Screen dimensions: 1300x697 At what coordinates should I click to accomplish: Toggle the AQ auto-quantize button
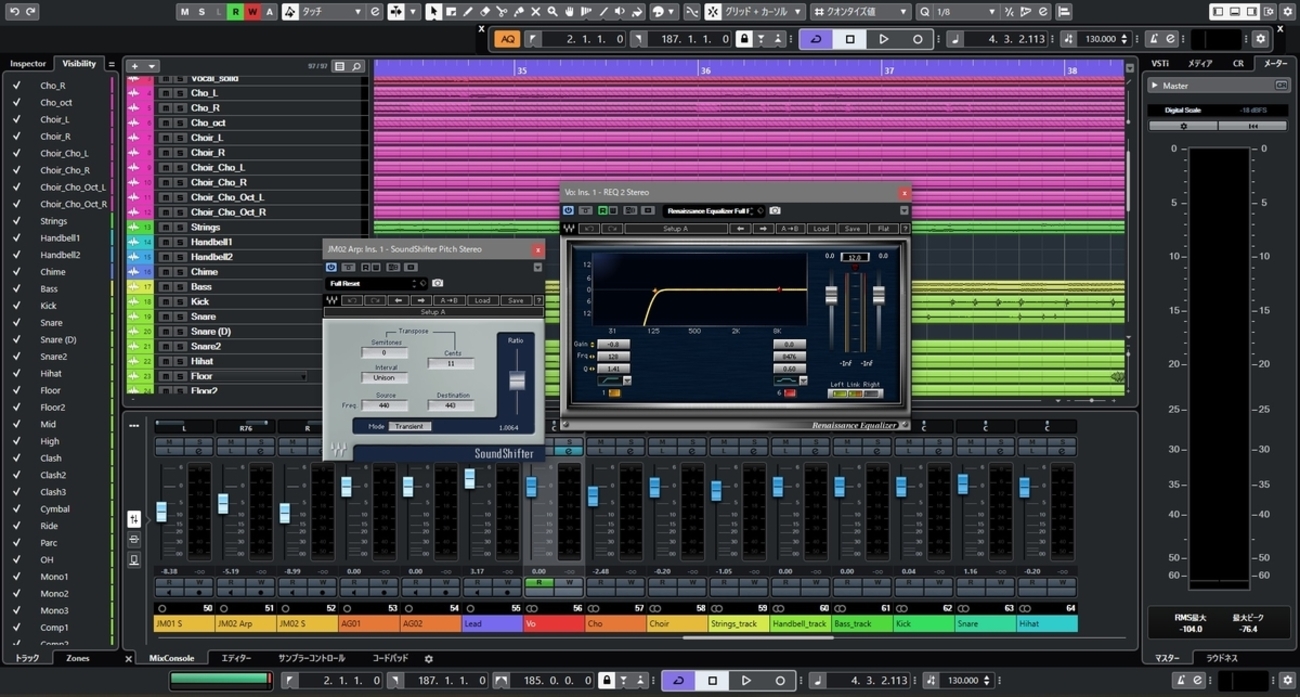pos(507,39)
